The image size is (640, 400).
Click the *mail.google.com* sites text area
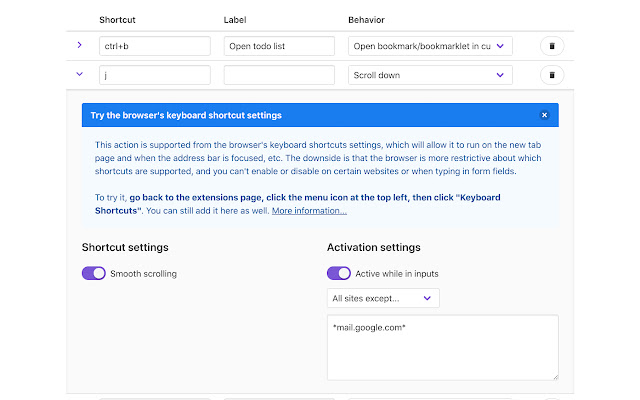point(442,347)
